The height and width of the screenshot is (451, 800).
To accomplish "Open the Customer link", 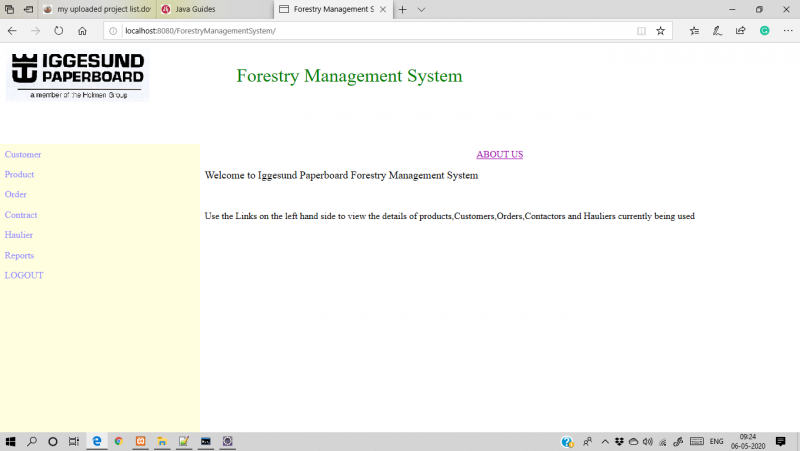I will [x=23, y=155].
